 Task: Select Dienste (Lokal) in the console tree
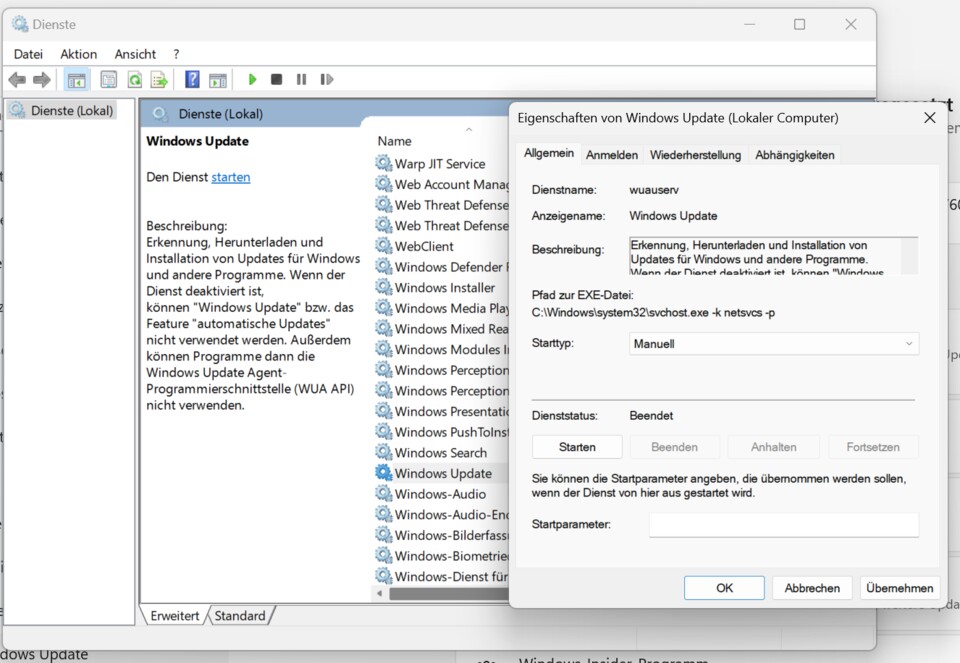72,110
